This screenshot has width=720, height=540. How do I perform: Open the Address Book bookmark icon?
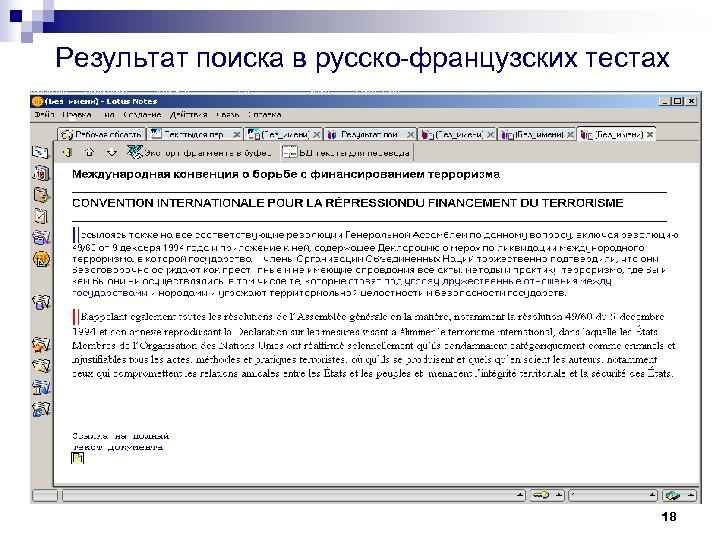coord(41,195)
